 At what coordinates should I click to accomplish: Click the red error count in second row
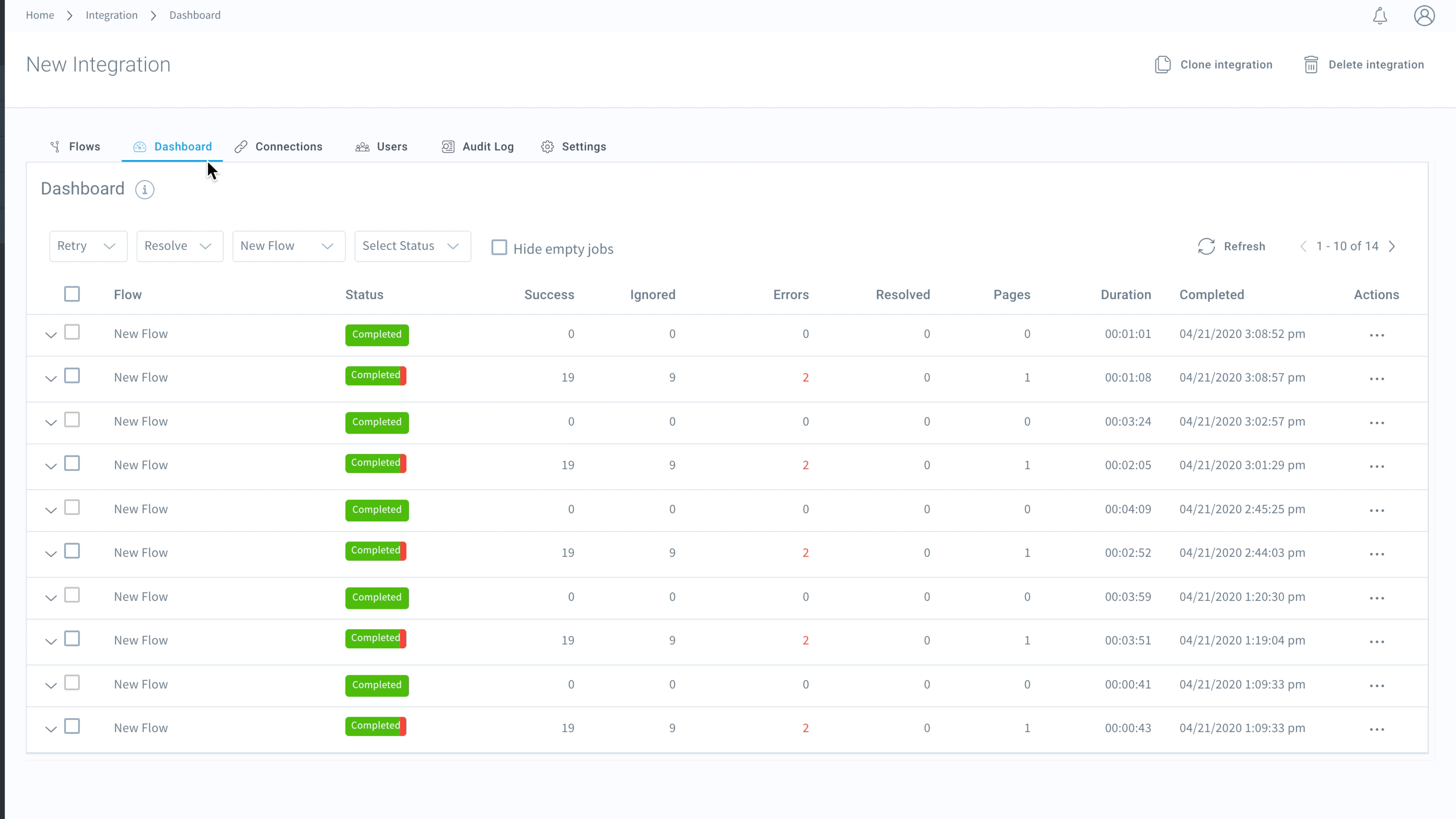click(x=805, y=378)
